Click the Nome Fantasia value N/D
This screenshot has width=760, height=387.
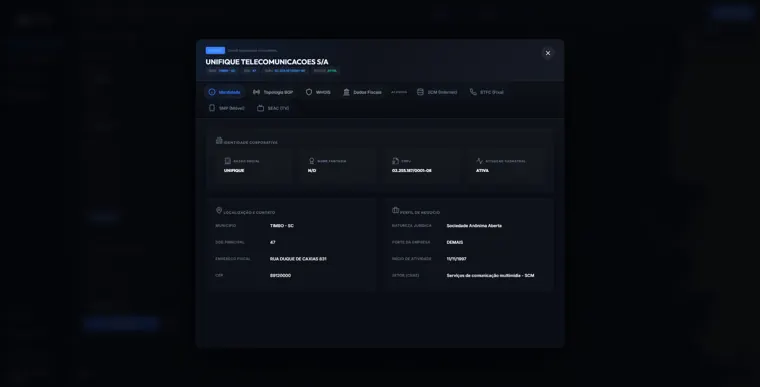(312, 171)
